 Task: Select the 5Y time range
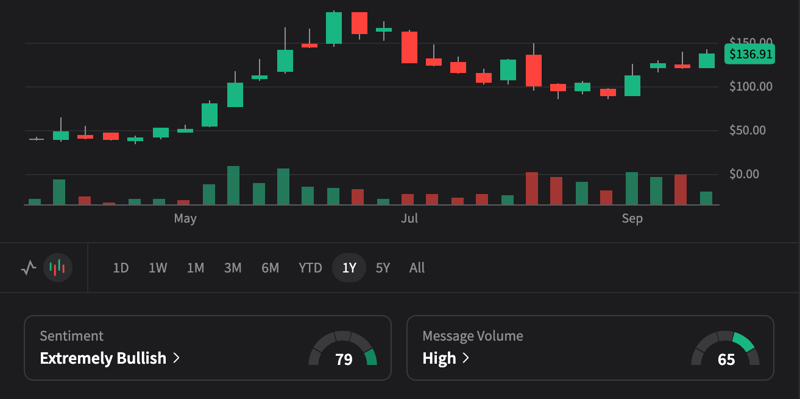point(383,268)
